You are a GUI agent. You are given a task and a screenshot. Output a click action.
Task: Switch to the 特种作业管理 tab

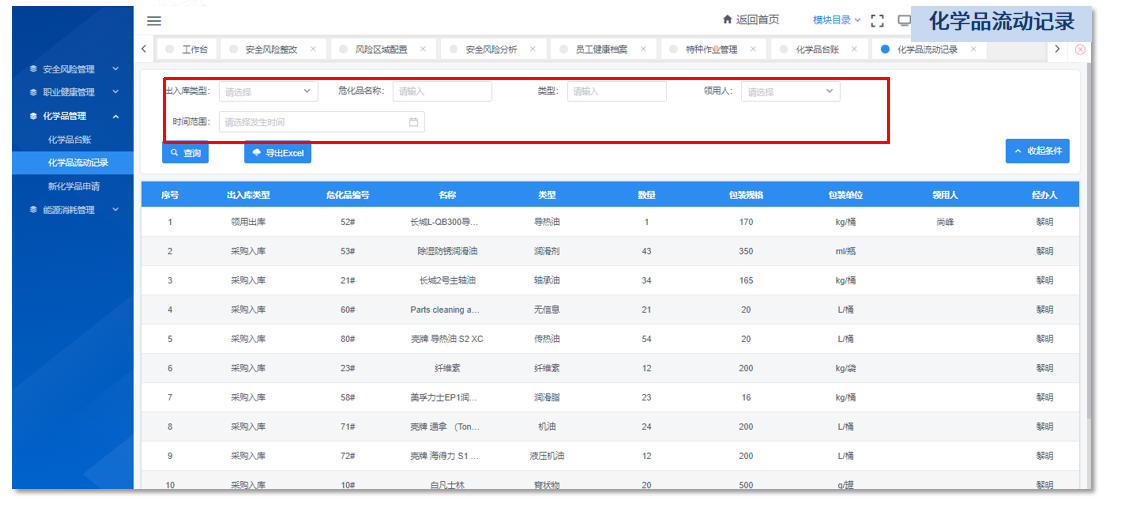click(x=710, y=49)
